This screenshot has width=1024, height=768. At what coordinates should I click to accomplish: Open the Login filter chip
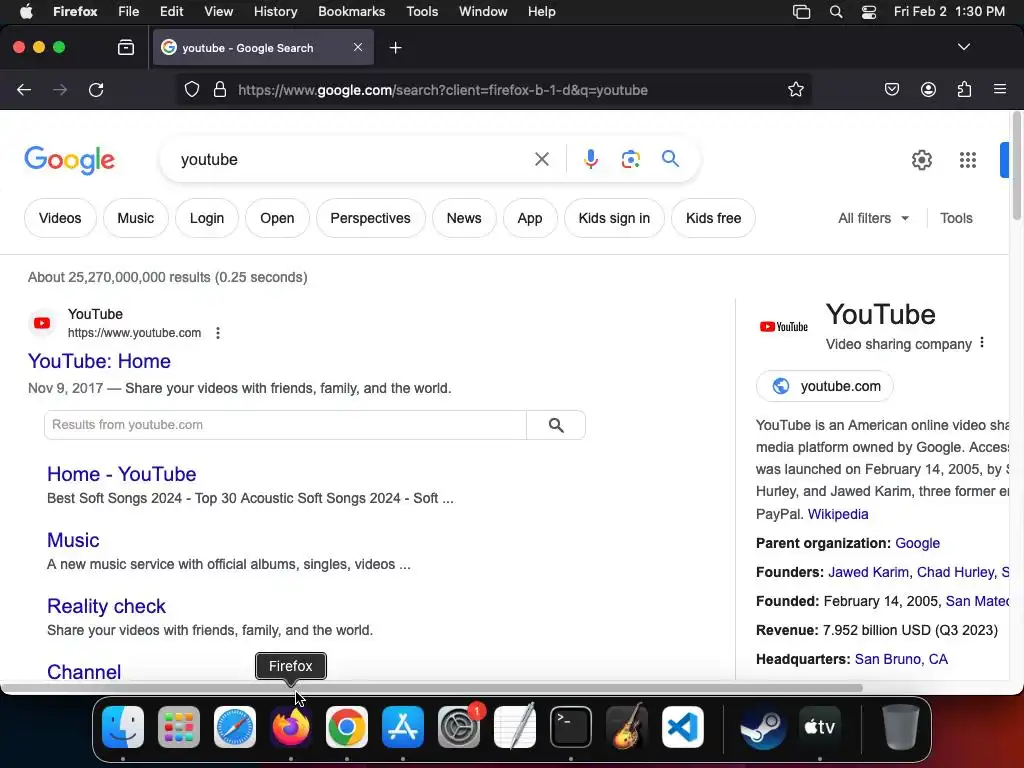click(x=206, y=218)
